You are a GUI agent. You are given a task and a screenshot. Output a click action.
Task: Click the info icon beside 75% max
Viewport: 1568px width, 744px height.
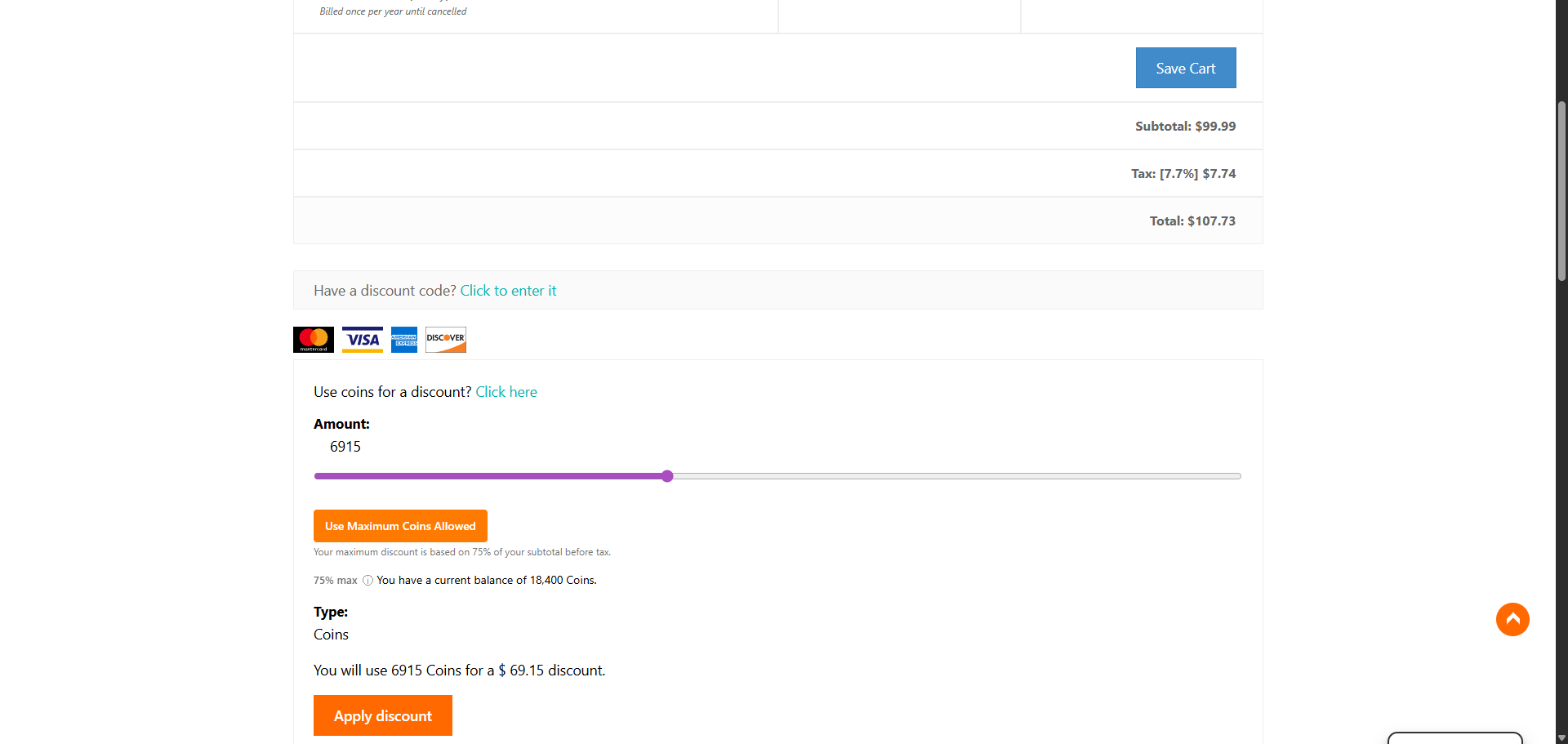tap(367, 581)
